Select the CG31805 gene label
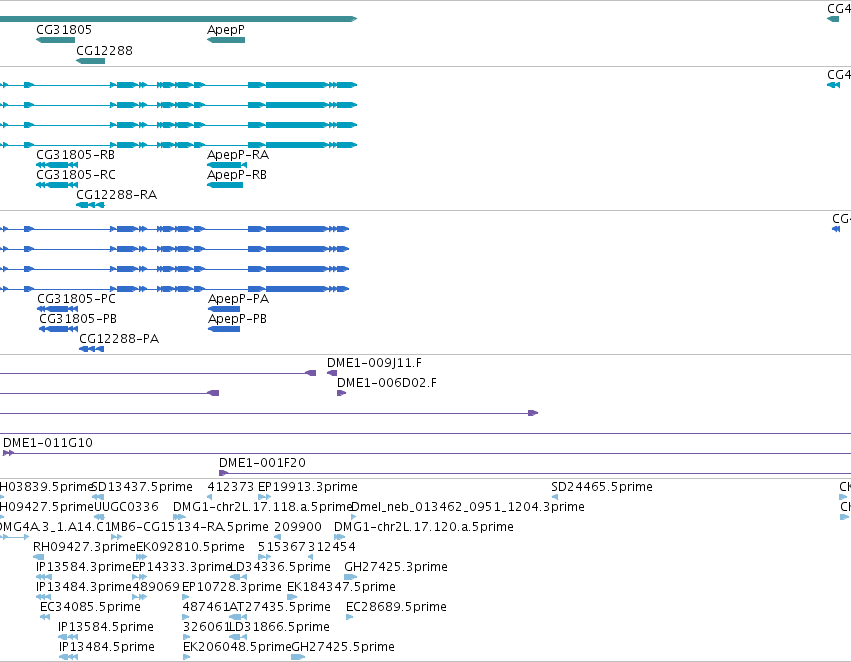 64,30
